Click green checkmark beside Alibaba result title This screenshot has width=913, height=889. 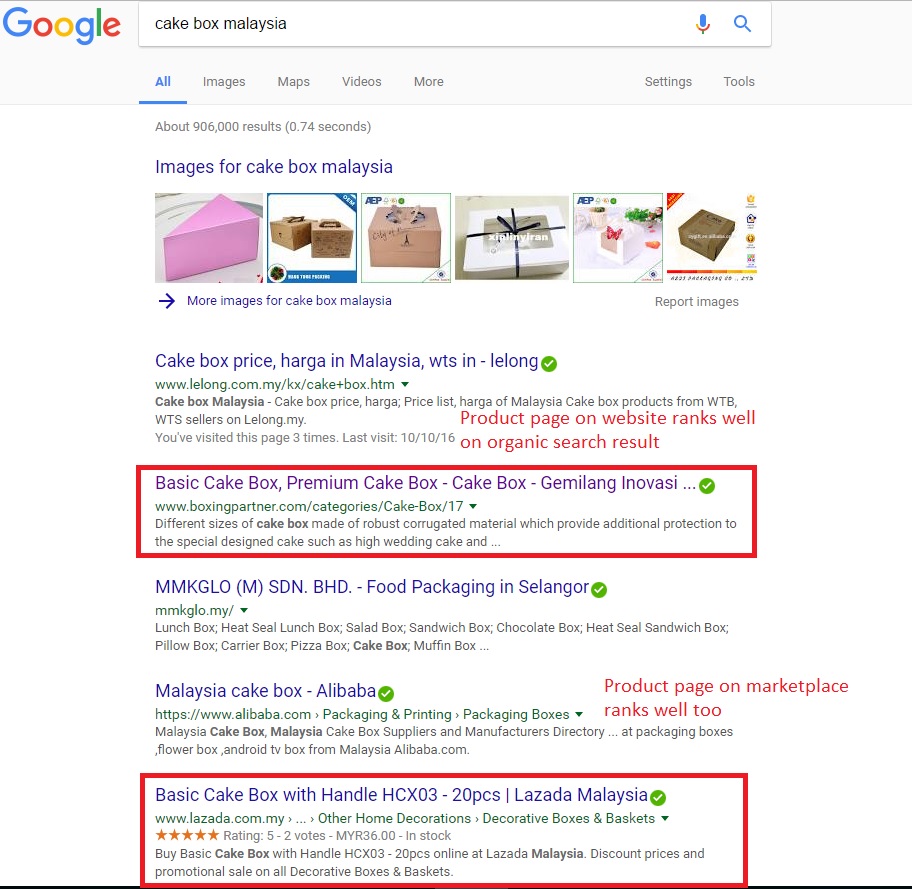(385, 693)
